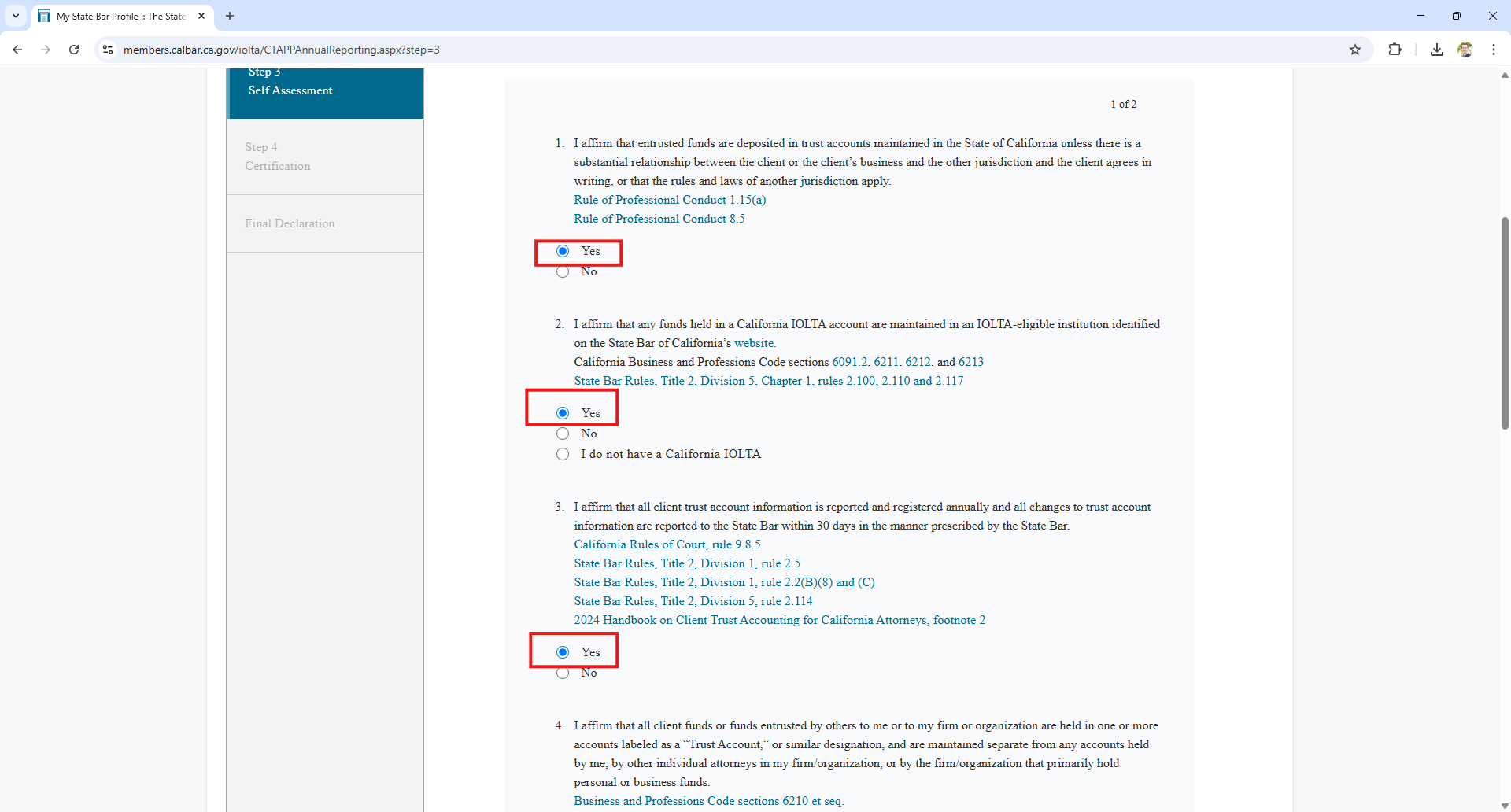Go back to the previous page
Viewport: 1511px width, 812px height.
[17, 50]
